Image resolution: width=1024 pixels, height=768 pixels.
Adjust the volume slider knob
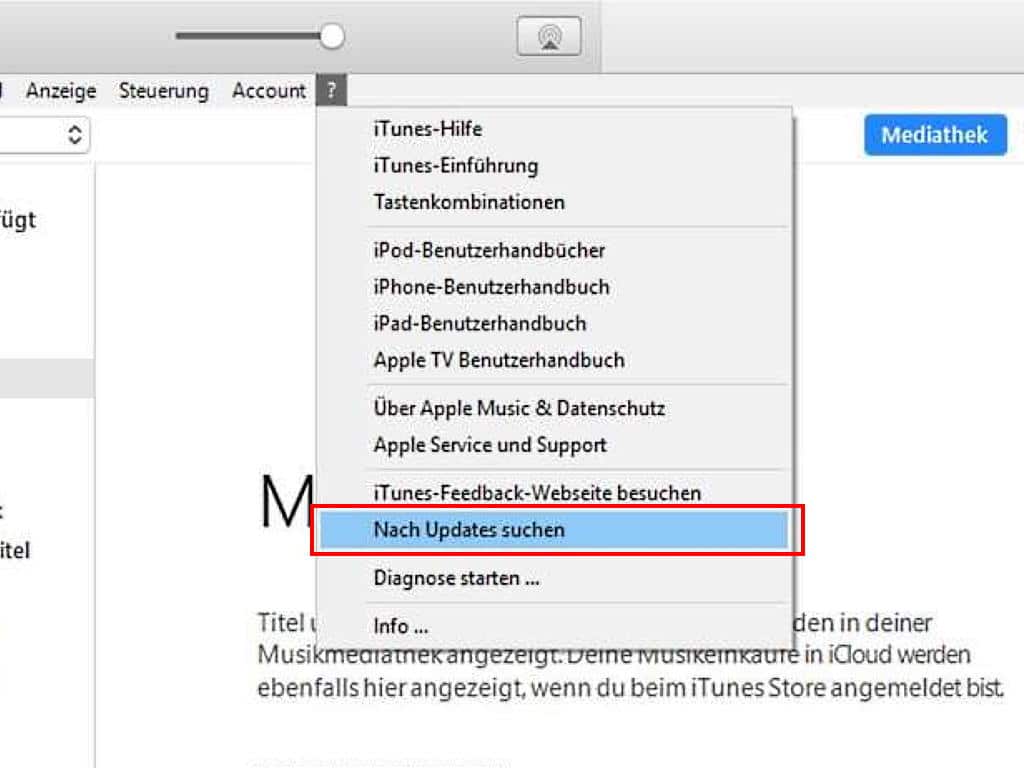click(332, 36)
